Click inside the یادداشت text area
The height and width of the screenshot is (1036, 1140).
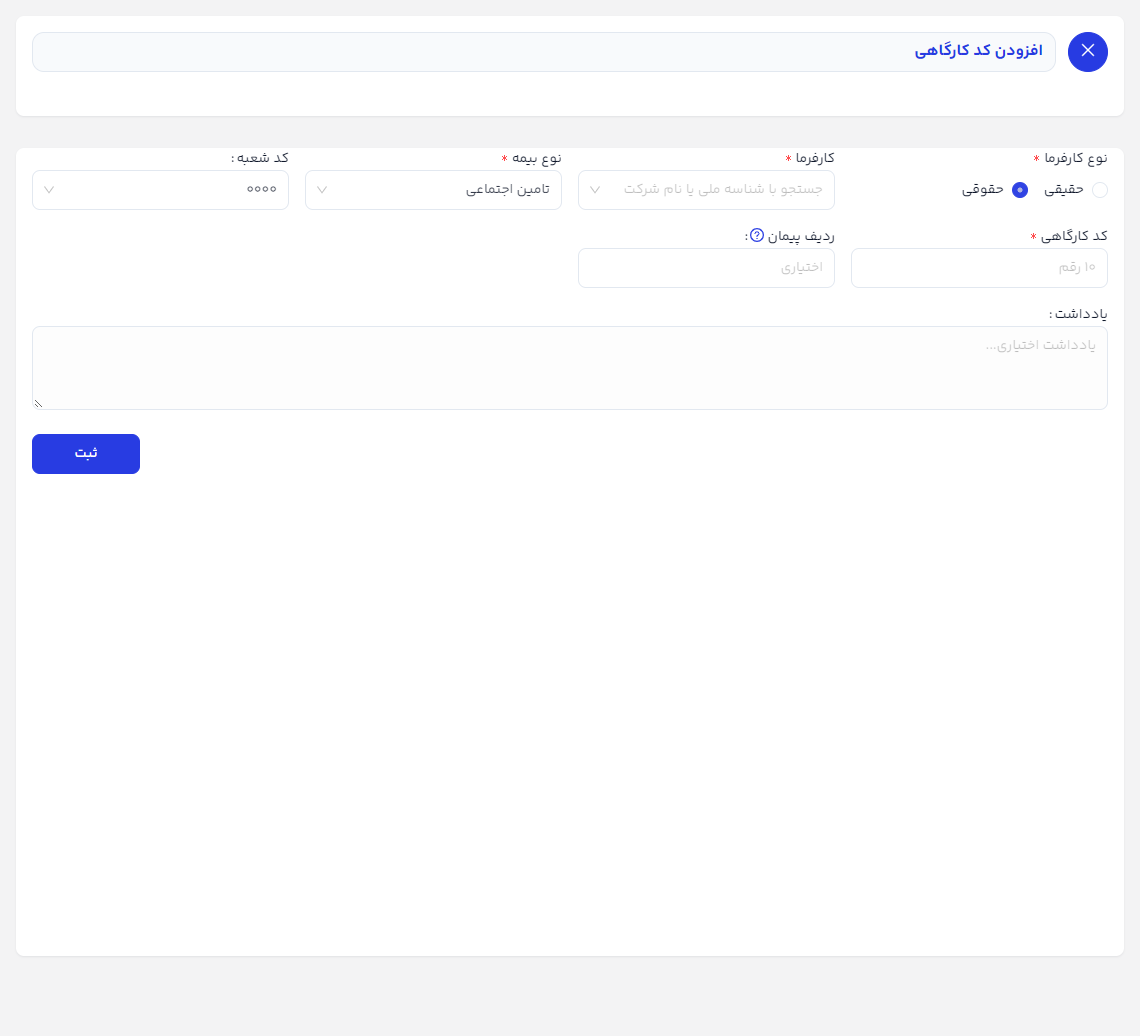pyautogui.click(x=569, y=368)
